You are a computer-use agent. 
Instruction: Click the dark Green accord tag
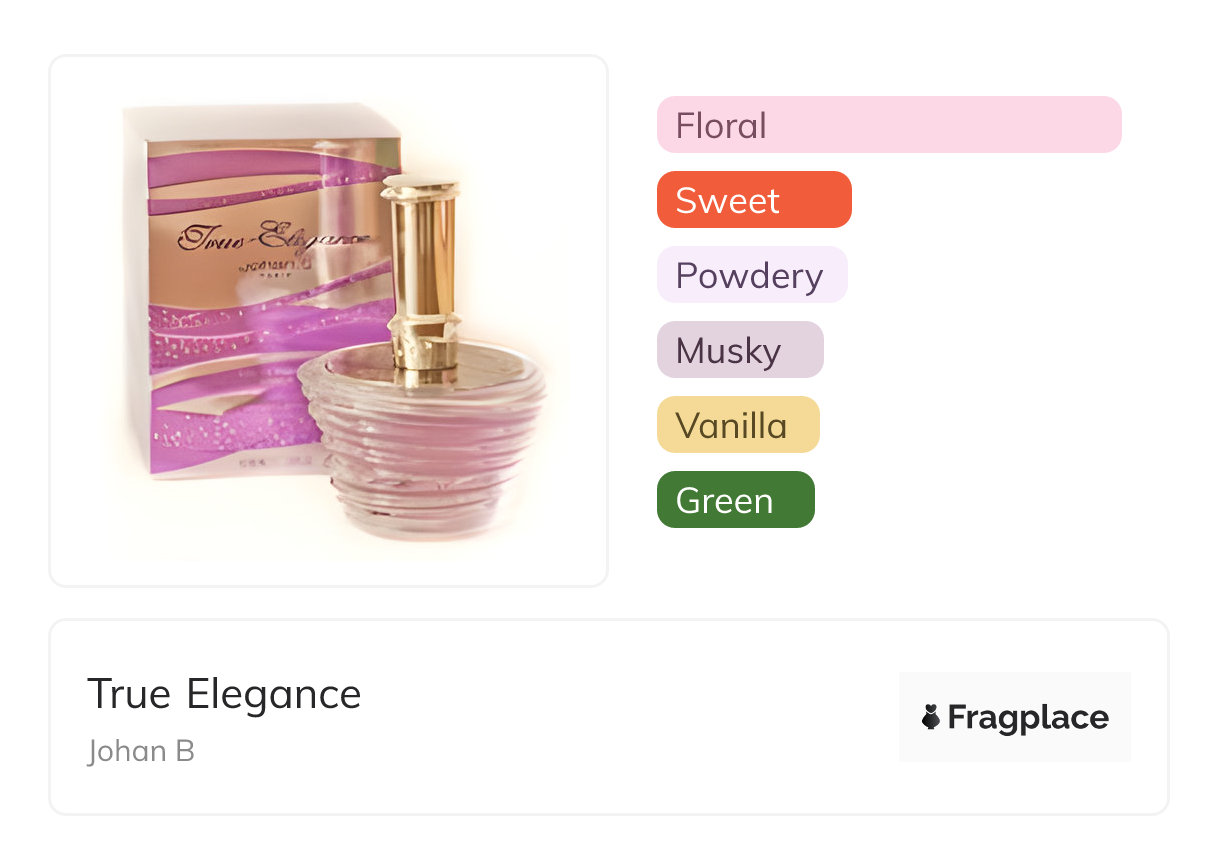pos(735,500)
